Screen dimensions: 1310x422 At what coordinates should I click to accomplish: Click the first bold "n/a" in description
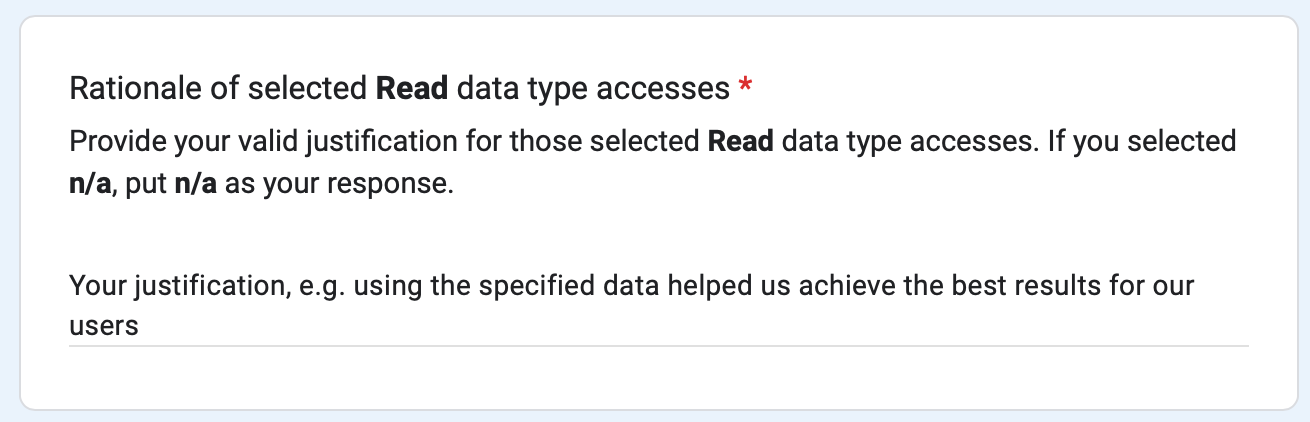tap(90, 185)
